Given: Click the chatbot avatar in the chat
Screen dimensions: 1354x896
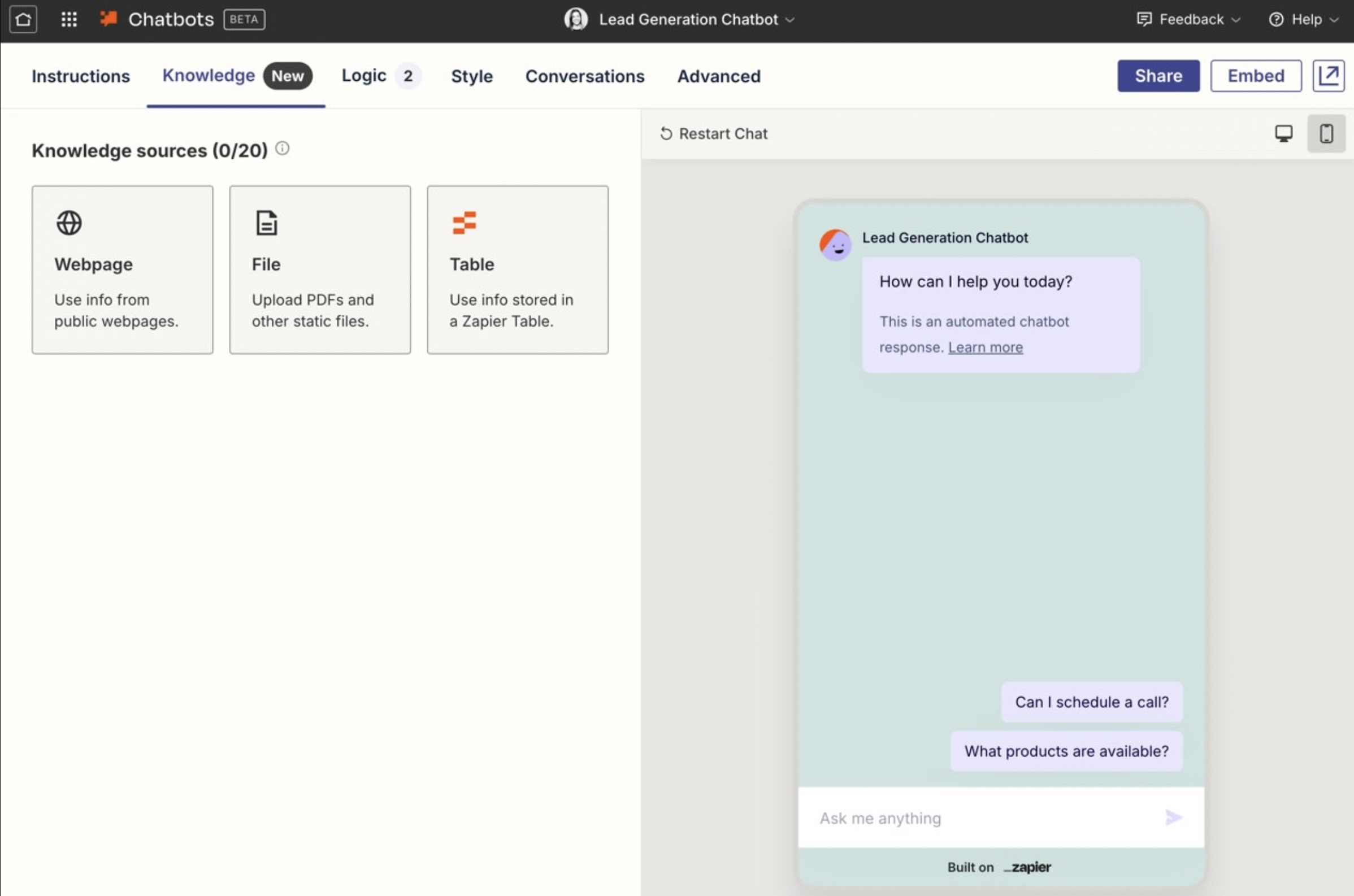Looking at the screenshot, I should 835,245.
